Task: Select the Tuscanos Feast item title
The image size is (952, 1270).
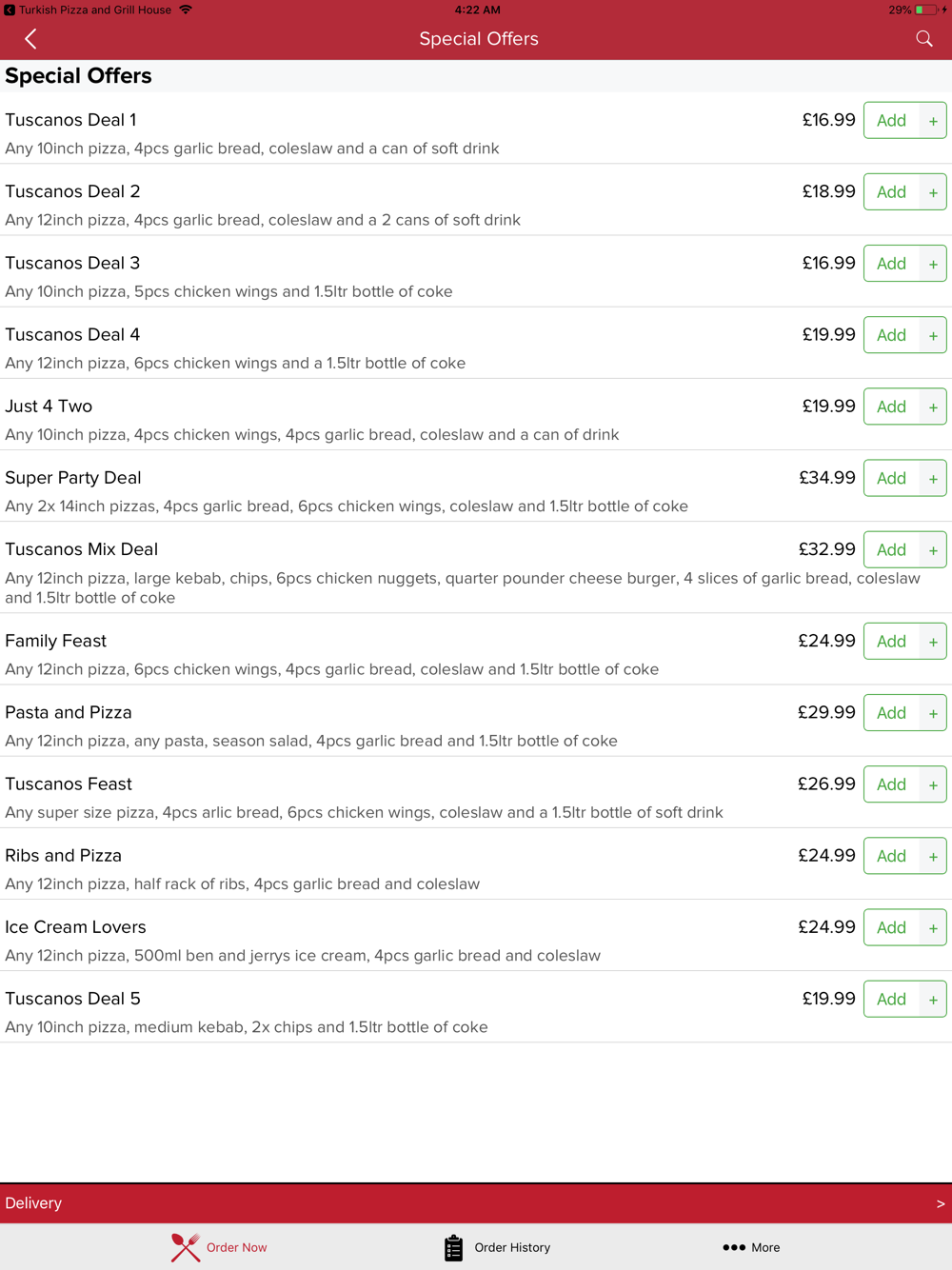Action: [x=69, y=784]
